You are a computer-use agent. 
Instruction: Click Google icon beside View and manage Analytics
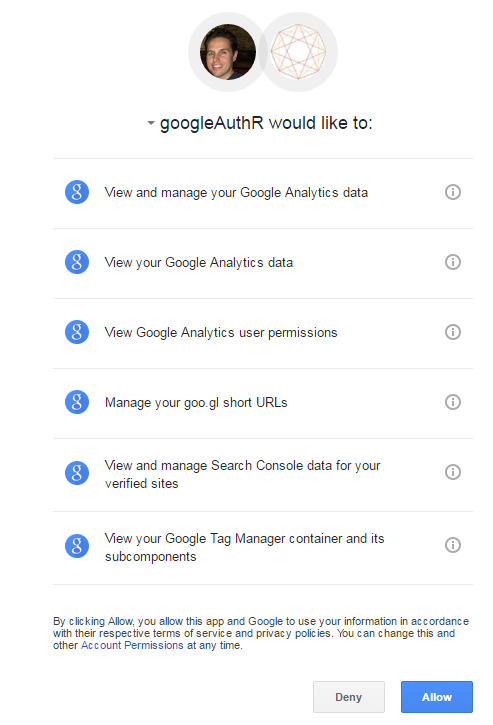tap(77, 192)
